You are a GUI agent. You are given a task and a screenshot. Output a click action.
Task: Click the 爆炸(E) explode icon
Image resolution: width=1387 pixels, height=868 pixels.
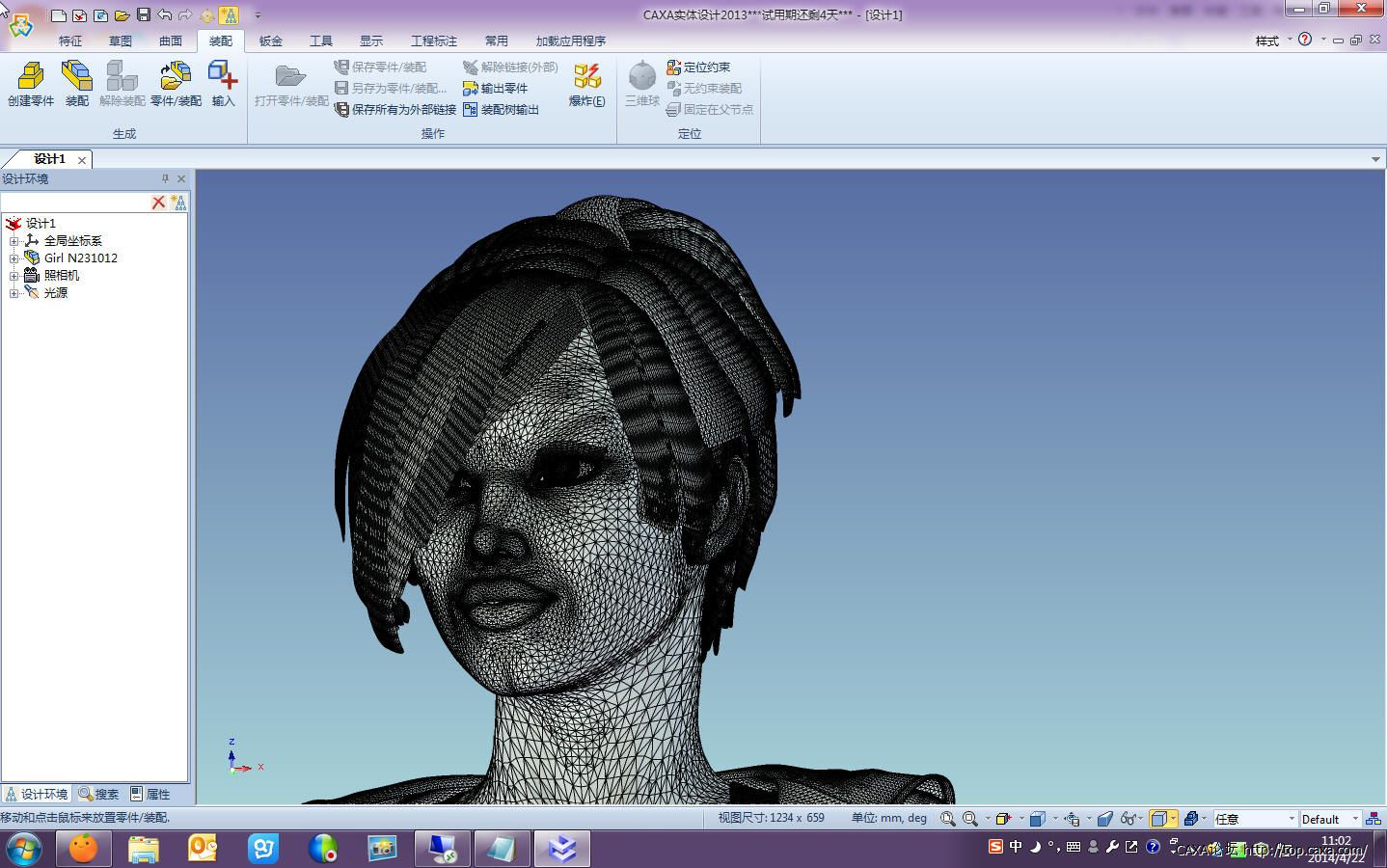click(x=586, y=76)
